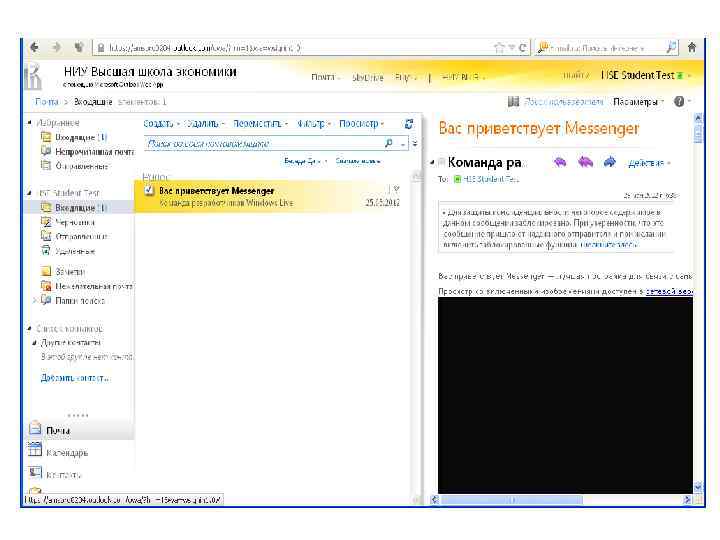The width and height of the screenshot is (720, 540).
Task: Click the browser search magnifier icon
Action: point(671,47)
